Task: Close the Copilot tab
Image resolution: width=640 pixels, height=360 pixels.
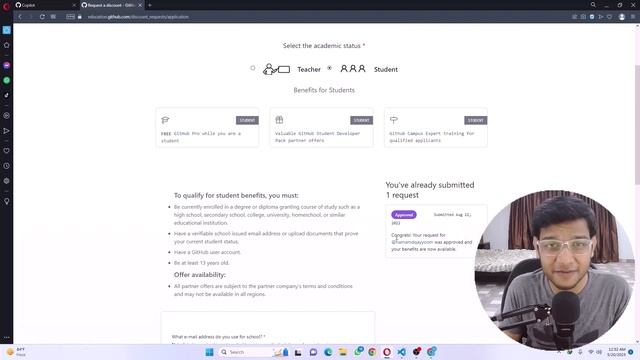Action: click(x=74, y=5)
